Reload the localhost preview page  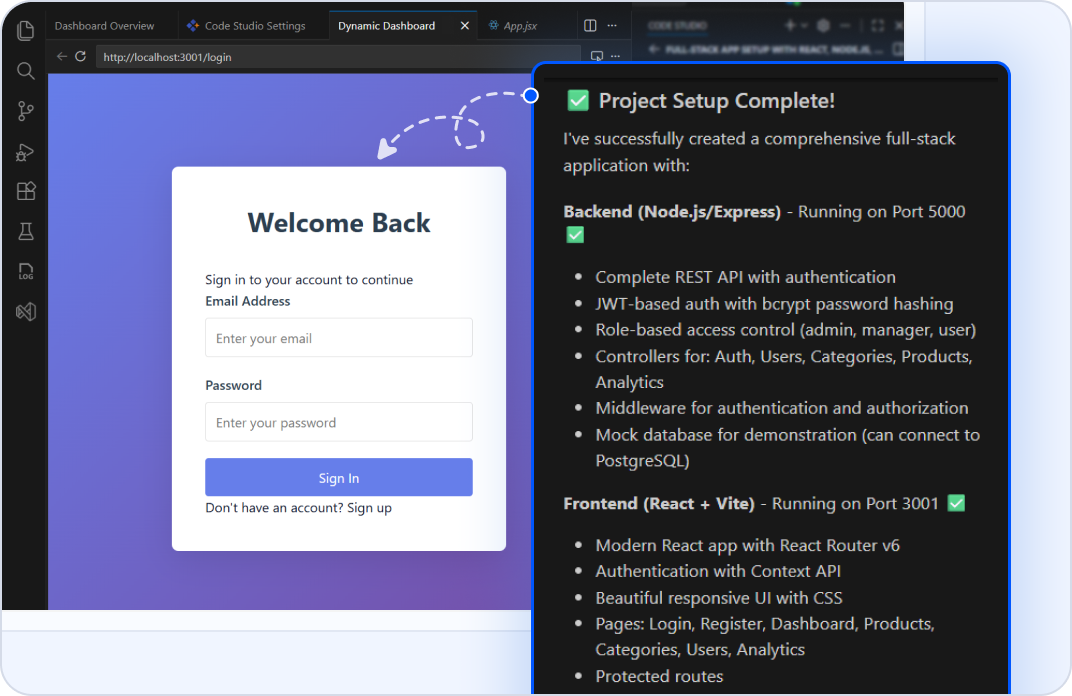81,57
